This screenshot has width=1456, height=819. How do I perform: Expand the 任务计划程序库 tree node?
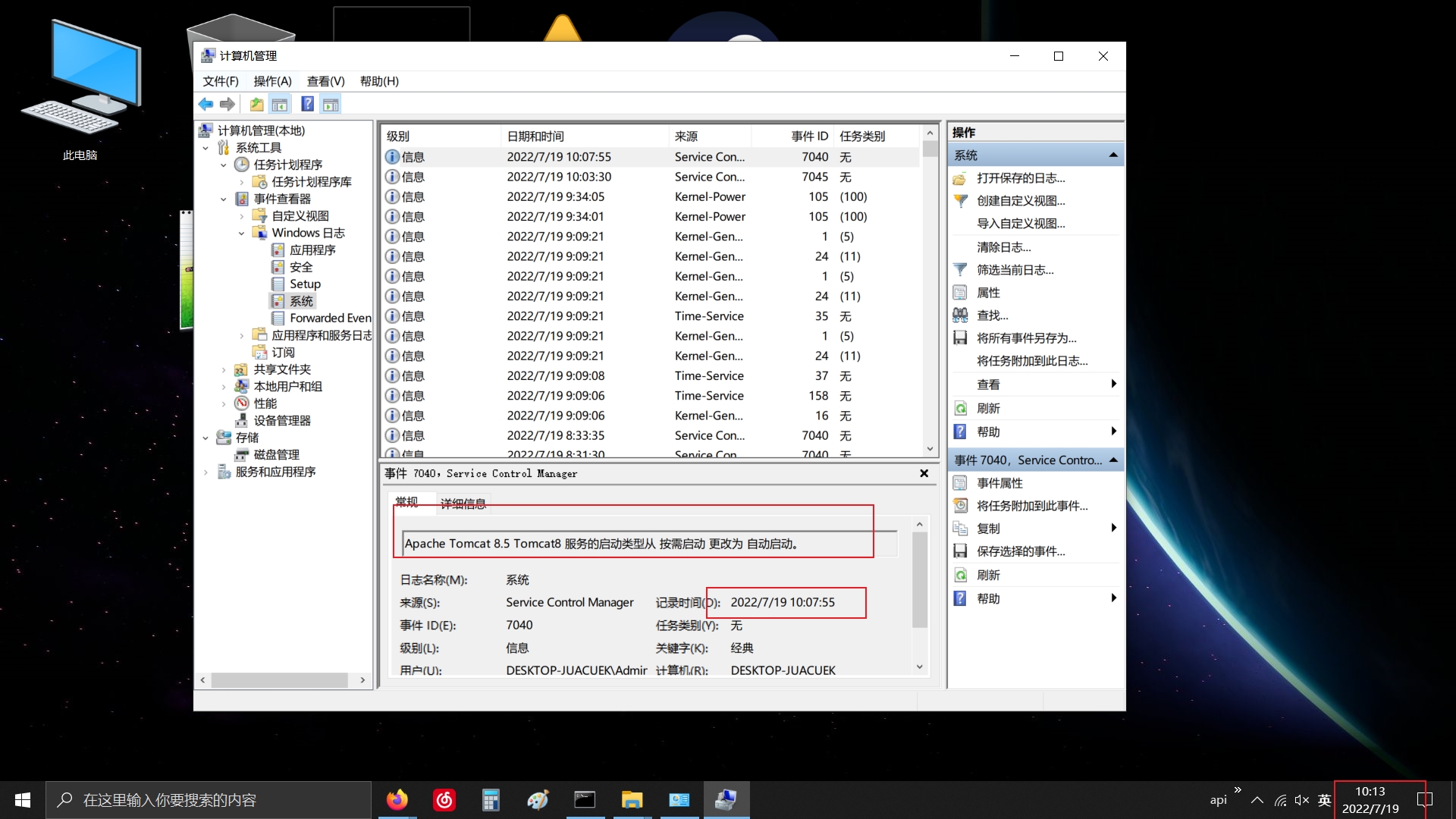tap(242, 182)
